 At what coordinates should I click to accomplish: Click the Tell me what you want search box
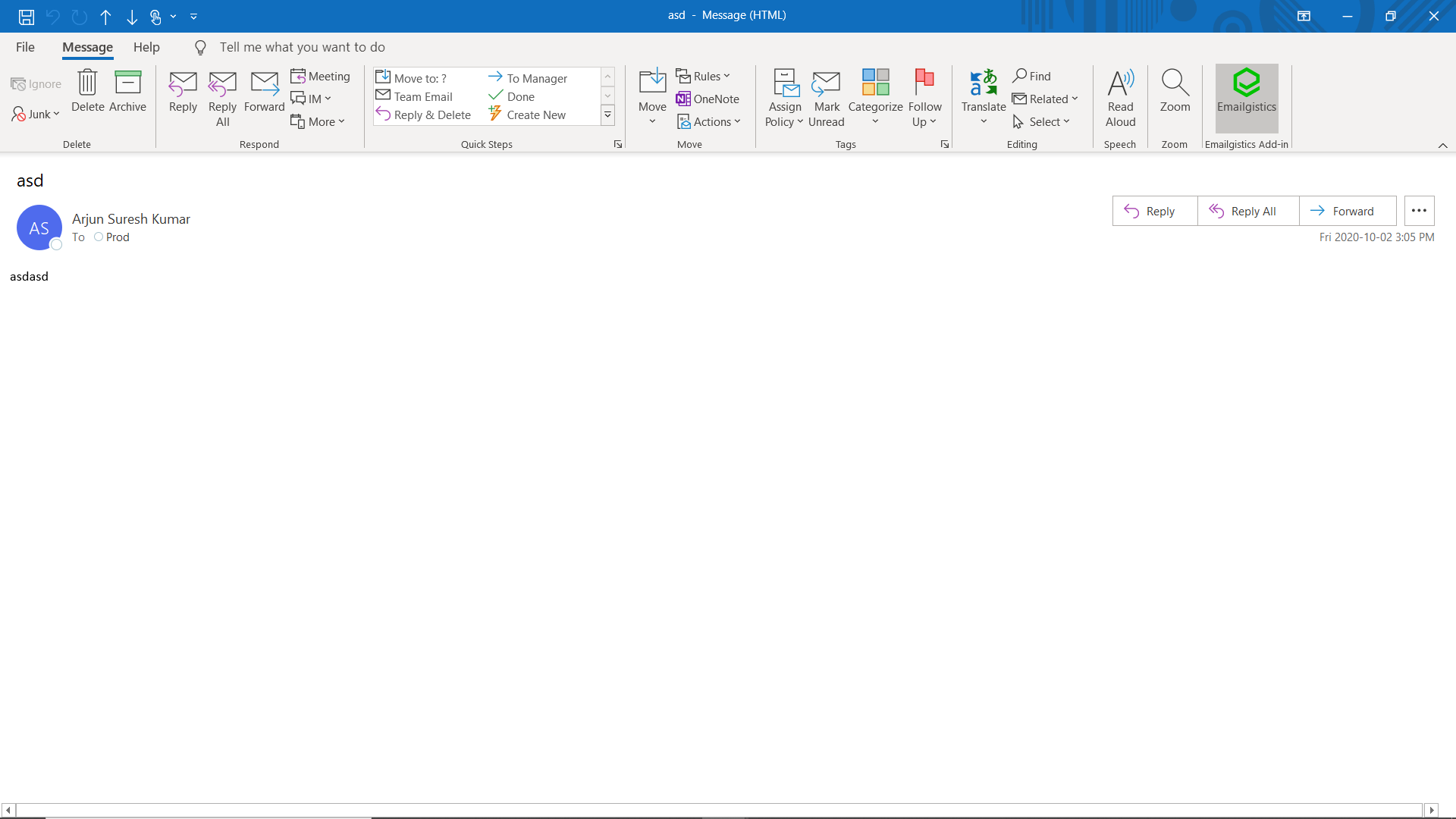302,47
